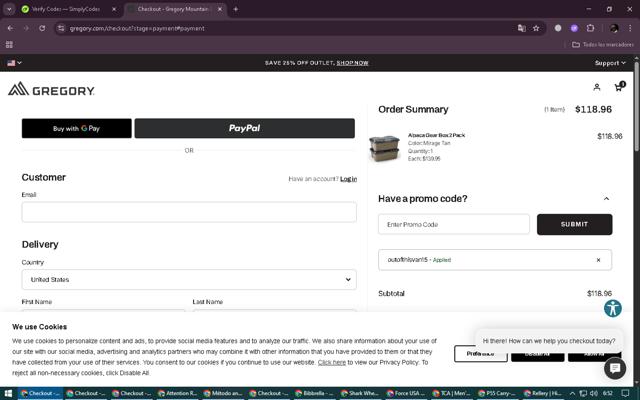Expand the Support menu
Image resolution: width=640 pixels, height=400 pixels.
pos(610,63)
